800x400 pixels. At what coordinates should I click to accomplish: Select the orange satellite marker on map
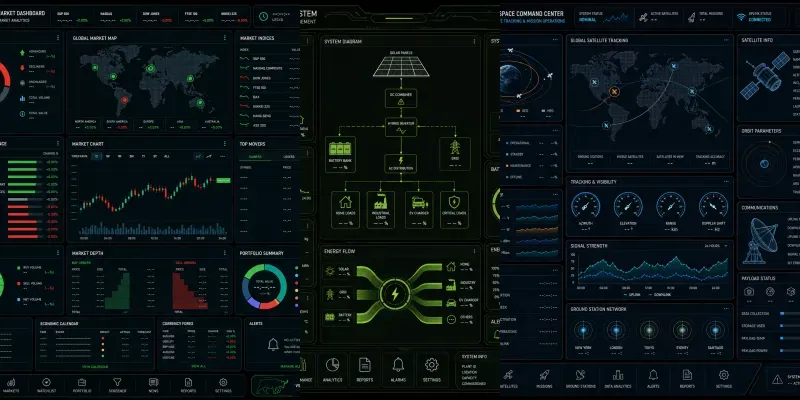pyautogui.click(x=614, y=92)
